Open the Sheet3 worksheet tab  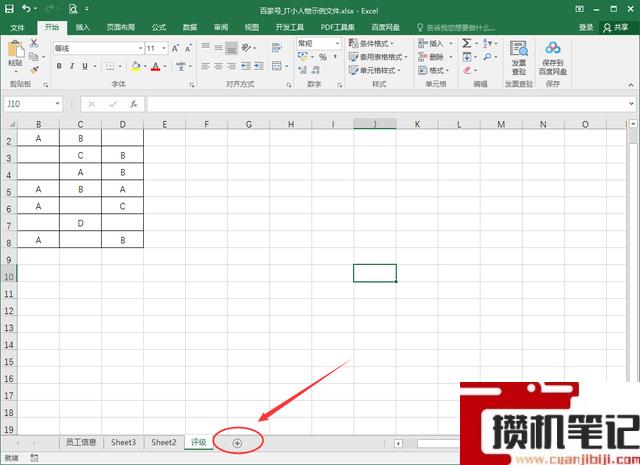coord(123,443)
